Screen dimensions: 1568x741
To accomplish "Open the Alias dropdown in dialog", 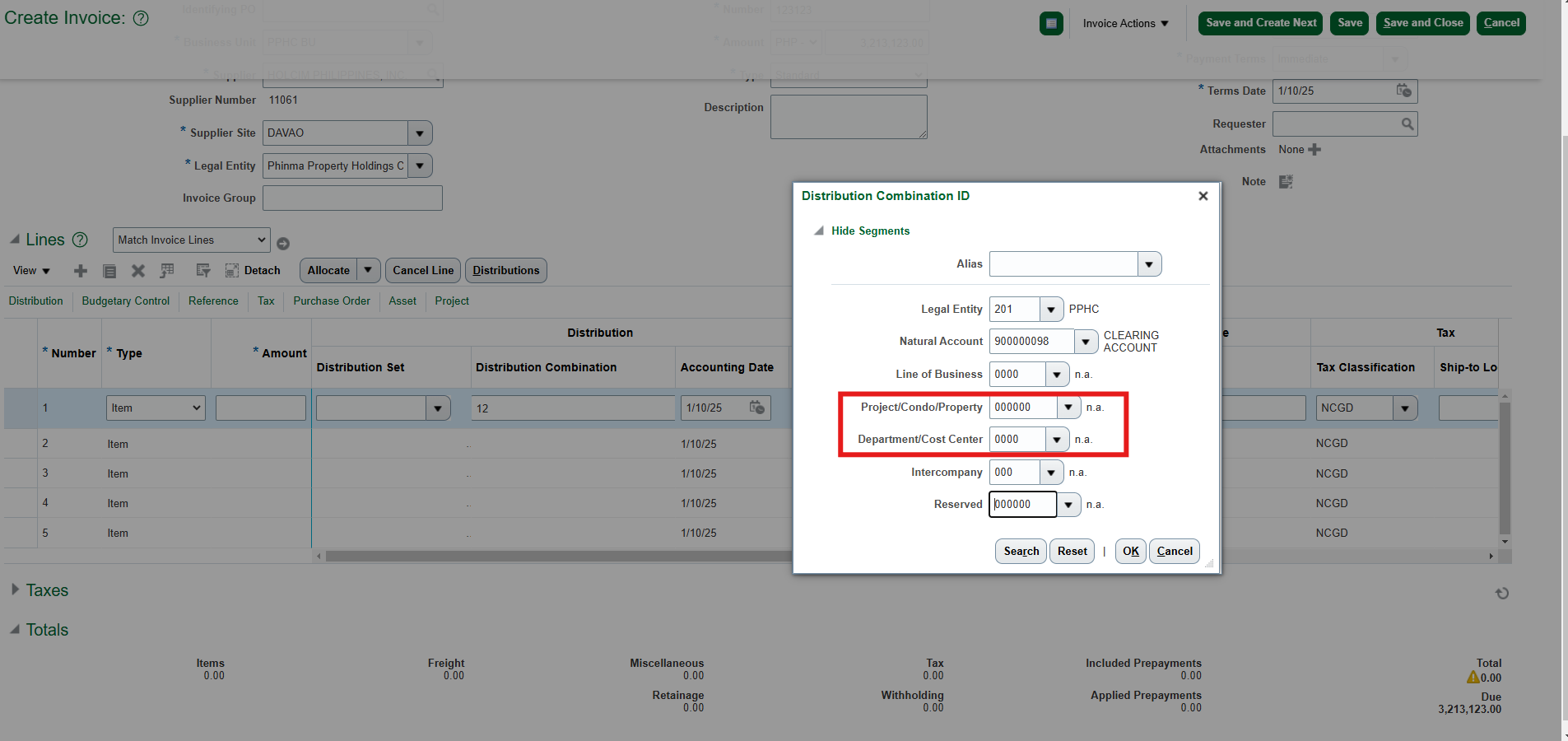I will [x=1149, y=264].
